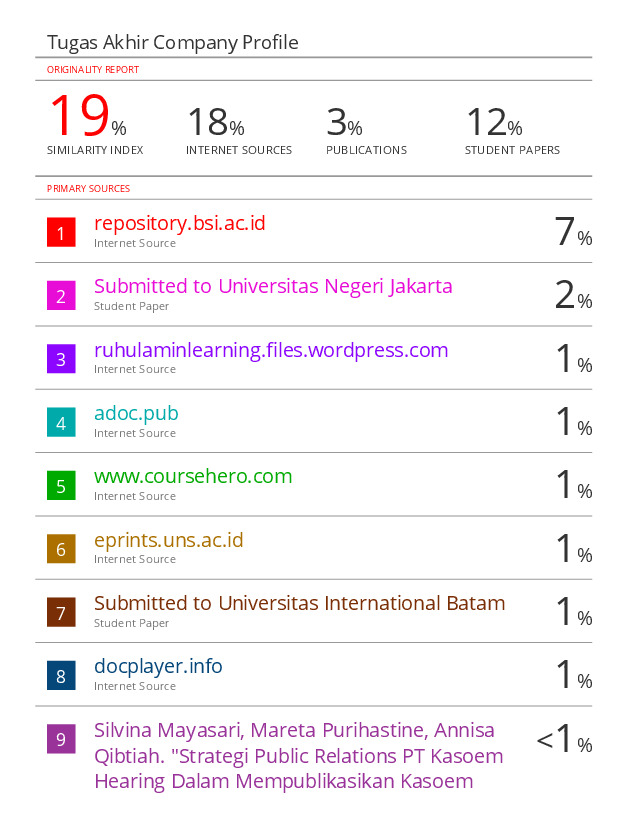Screen dimensions: 638x825
Task: Click the green number 5 source badge
Action: click(x=61, y=486)
